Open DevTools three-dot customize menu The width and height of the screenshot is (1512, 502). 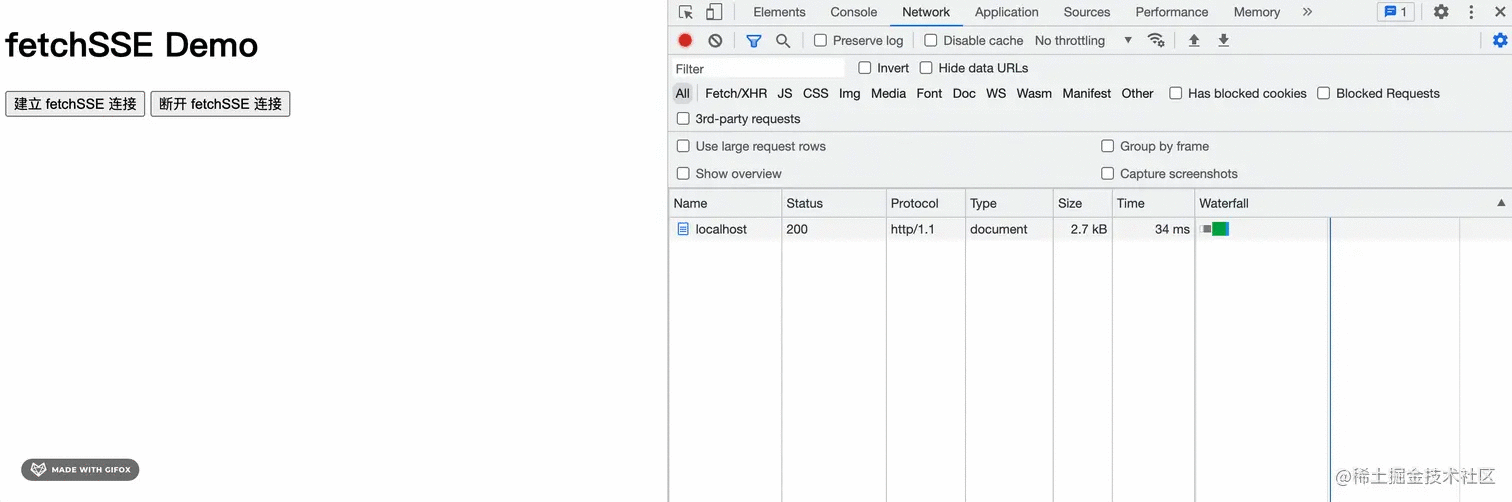(x=1471, y=12)
